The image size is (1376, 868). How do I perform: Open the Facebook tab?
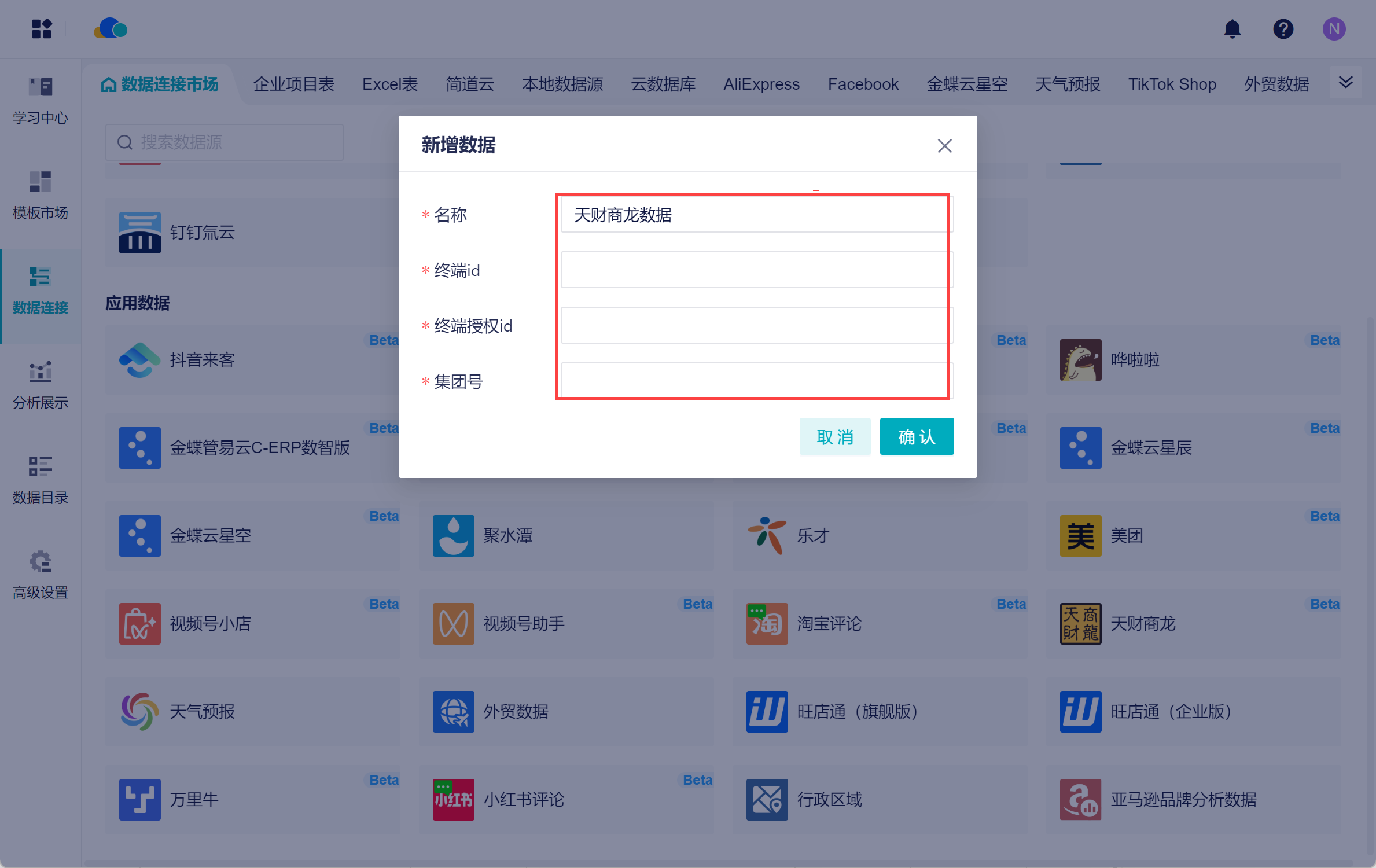tap(863, 84)
